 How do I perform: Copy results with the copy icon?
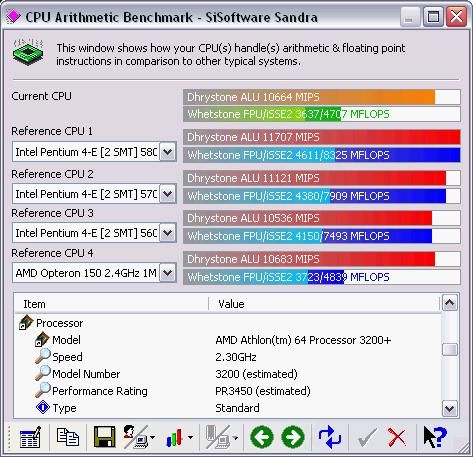tap(68, 437)
